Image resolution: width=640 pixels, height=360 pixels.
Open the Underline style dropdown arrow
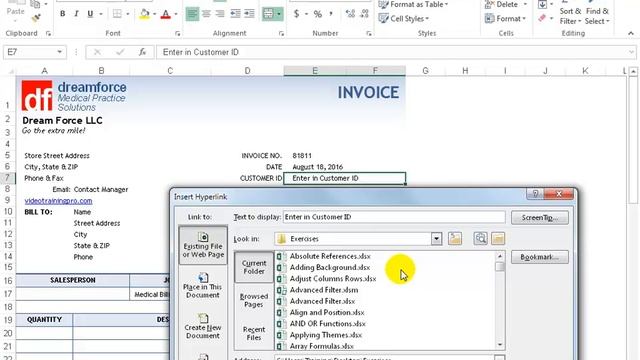(x=101, y=14)
